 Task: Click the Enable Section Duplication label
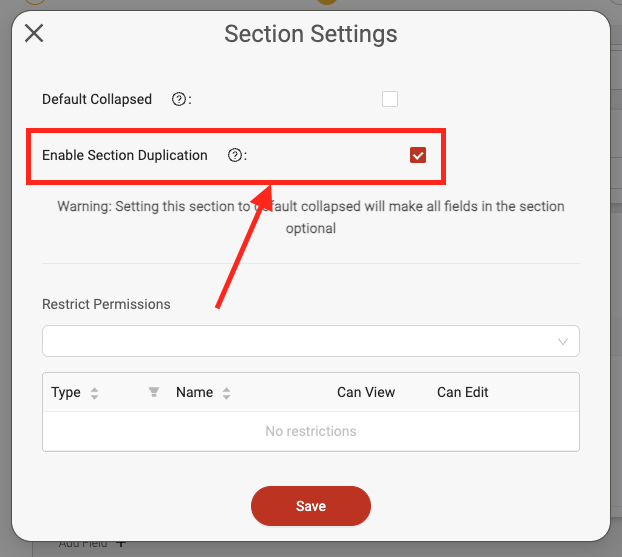pyautogui.click(x=125, y=155)
